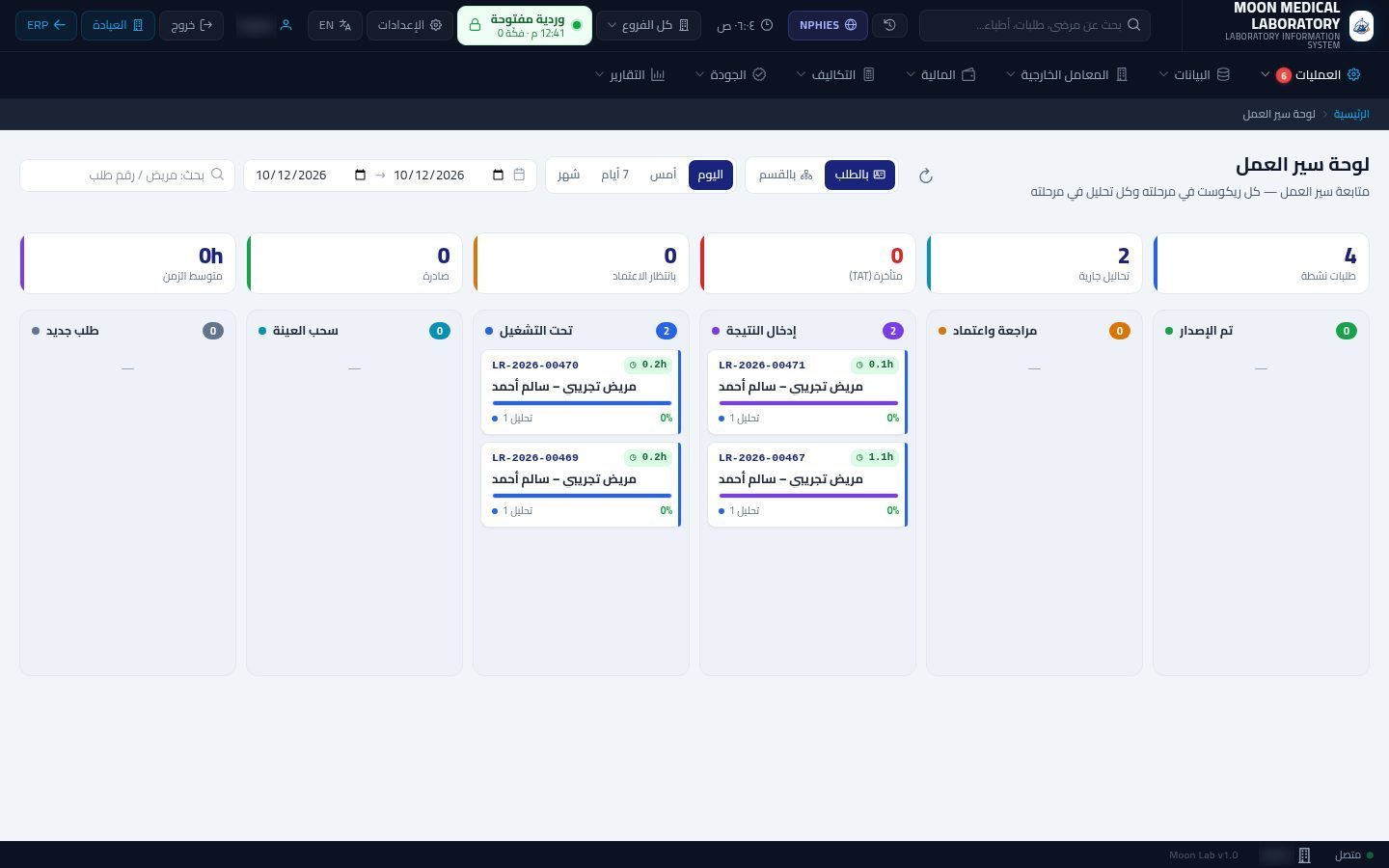This screenshot has width=1389, height=868.
Task: Select the بالطلب (by order) view
Action: pyautogui.click(x=859, y=175)
